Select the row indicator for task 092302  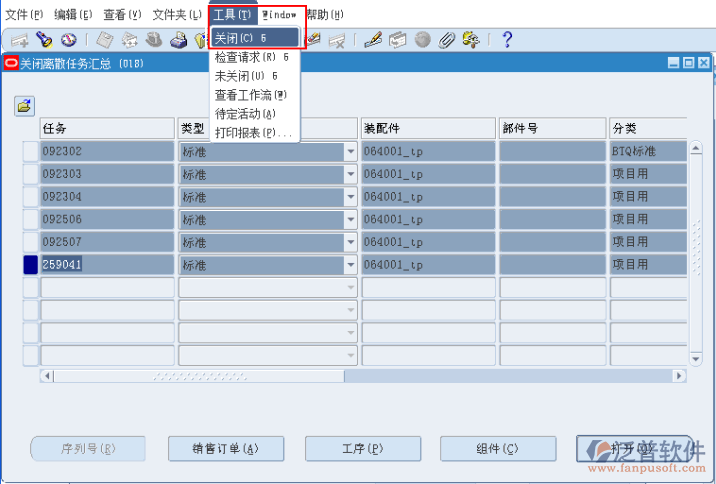pos(31,151)
